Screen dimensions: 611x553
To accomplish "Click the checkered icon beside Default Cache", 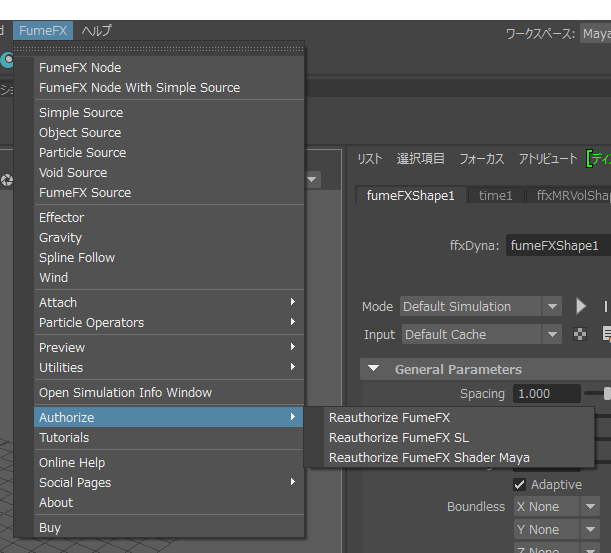I will [580, 334].
